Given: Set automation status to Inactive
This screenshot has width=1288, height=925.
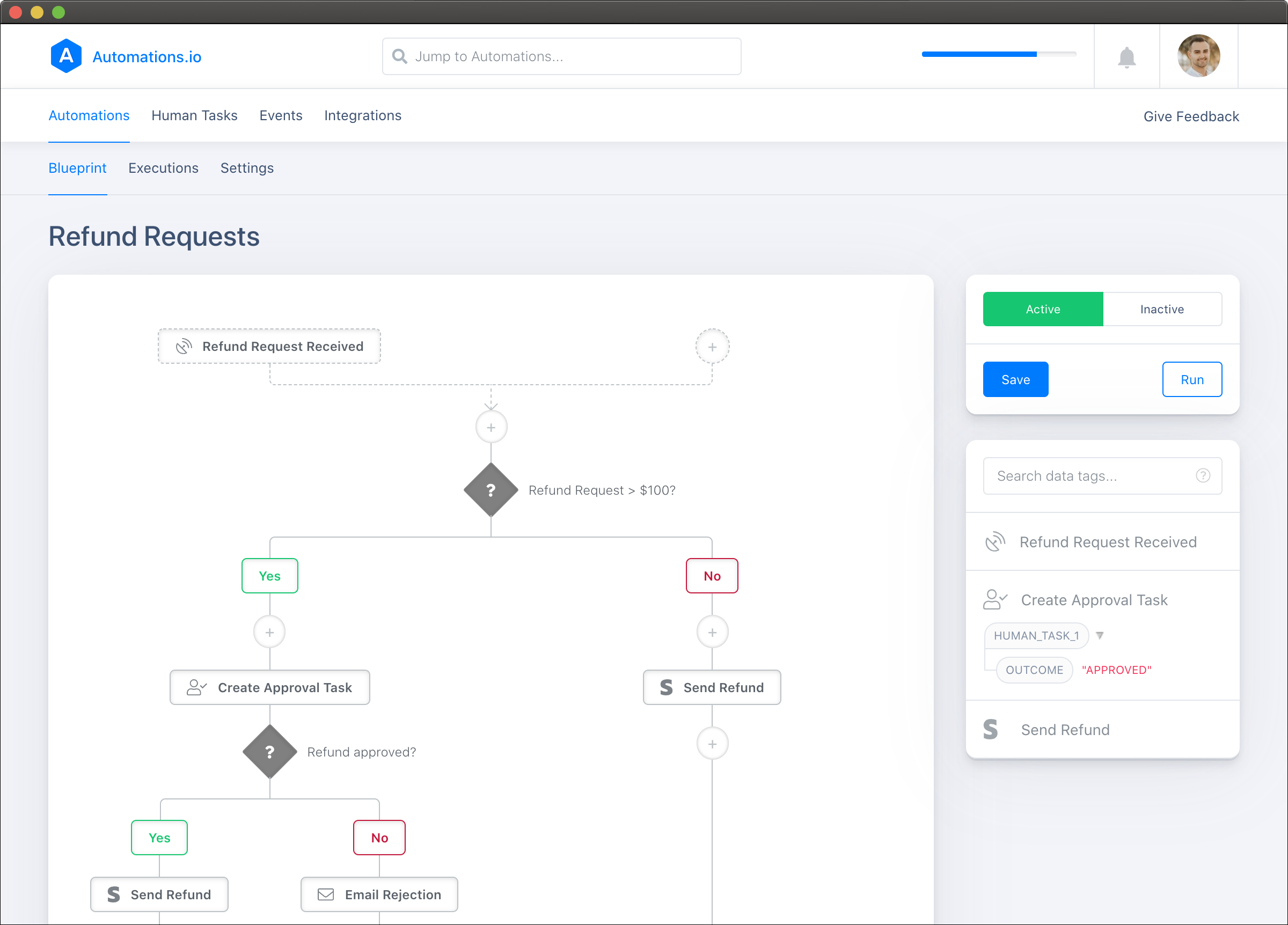Looking at the screenshot, I should click(1162, 309).
